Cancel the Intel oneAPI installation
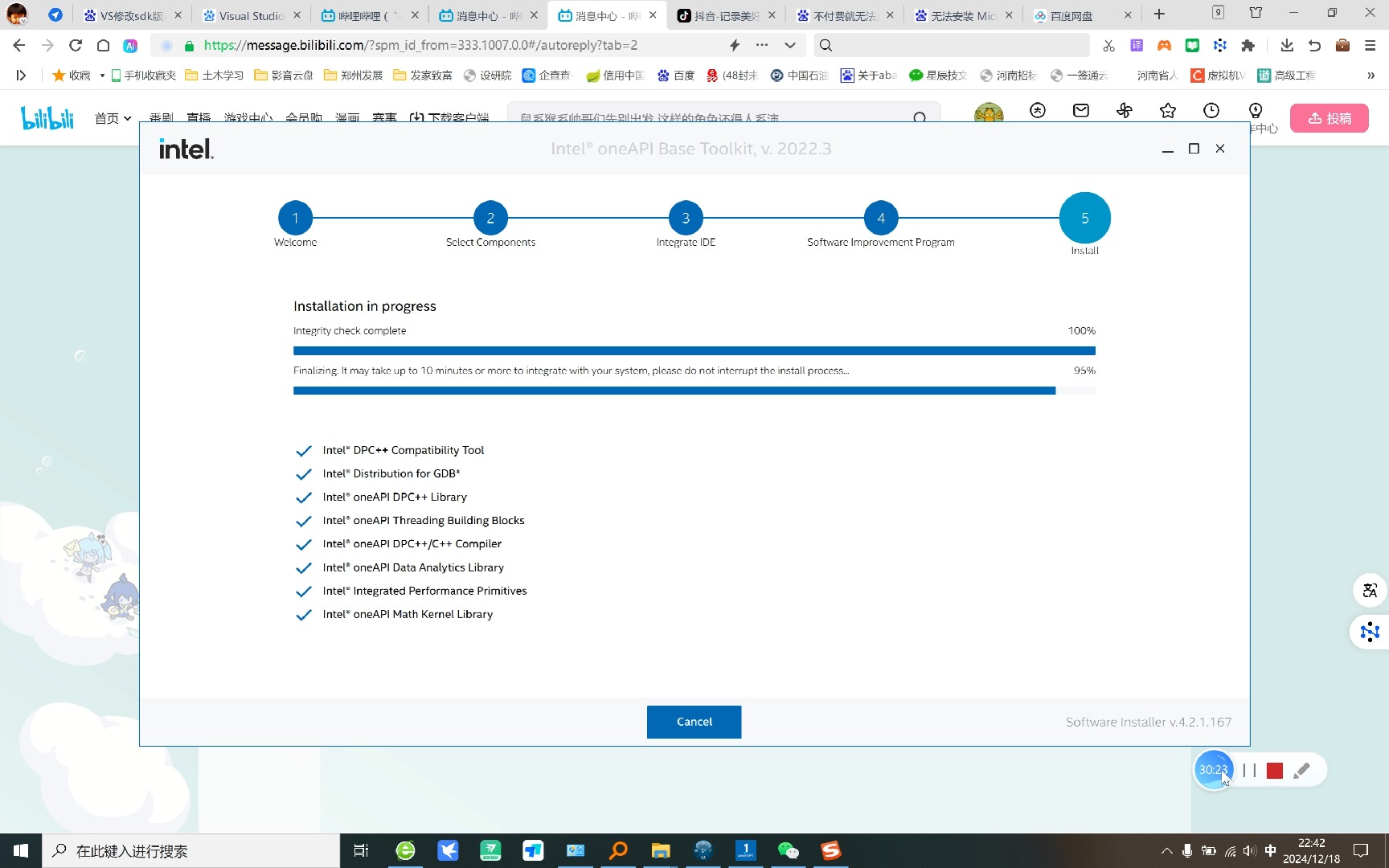 click(x=694, y=722)
